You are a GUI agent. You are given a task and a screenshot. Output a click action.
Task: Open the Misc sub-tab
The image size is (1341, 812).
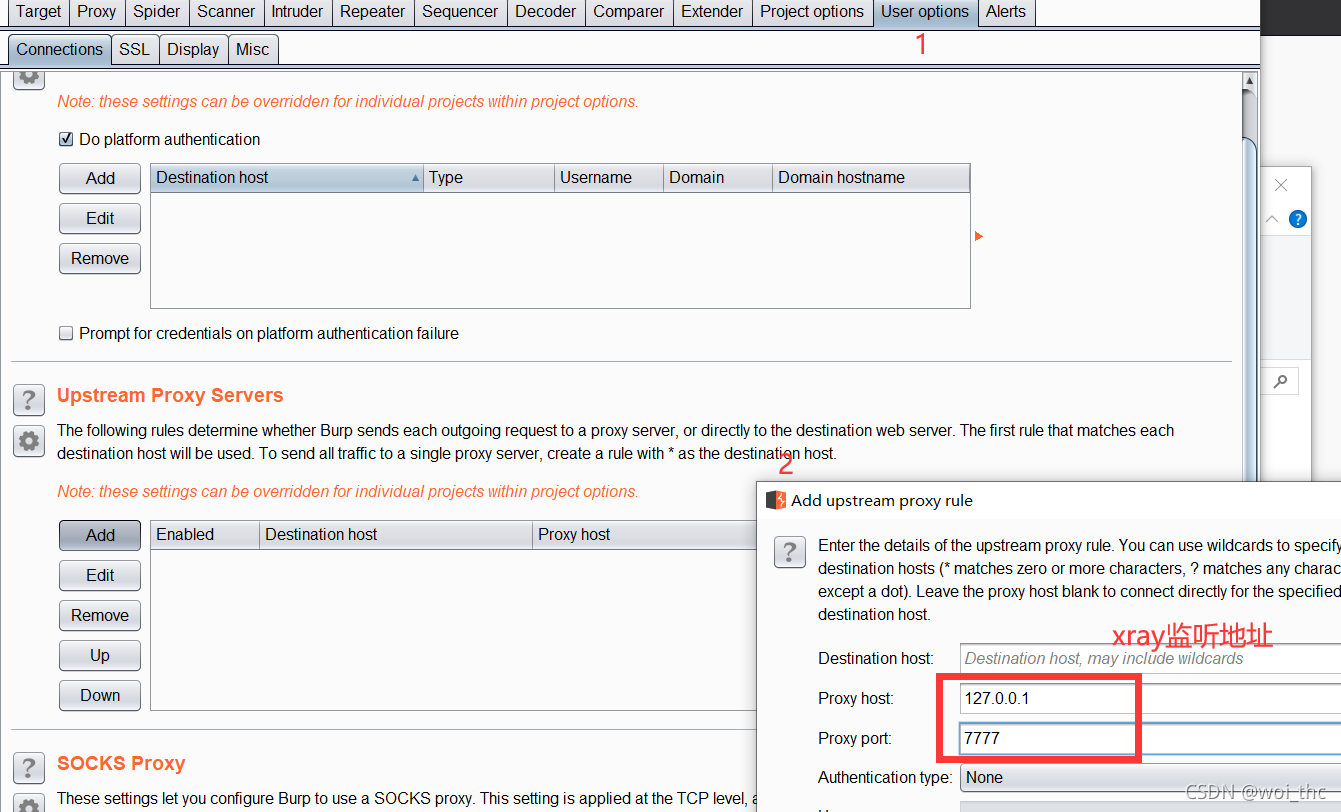253,49
